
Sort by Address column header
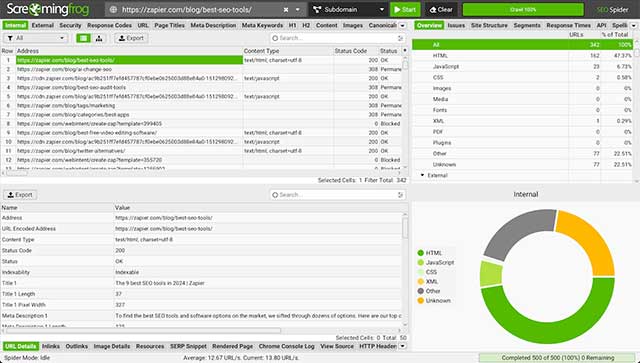[129, 51]
